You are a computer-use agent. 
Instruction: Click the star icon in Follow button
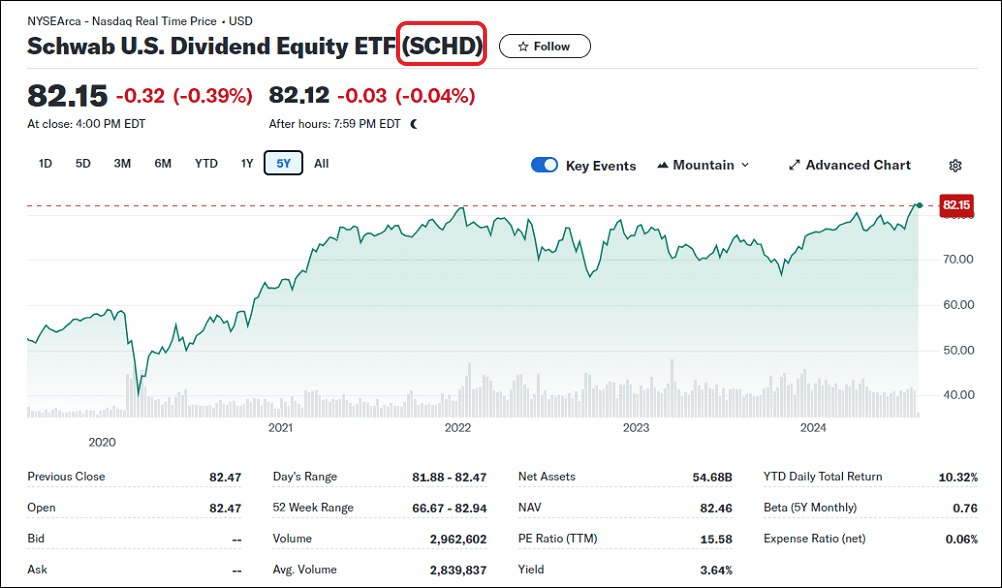(x=523, y=47)
